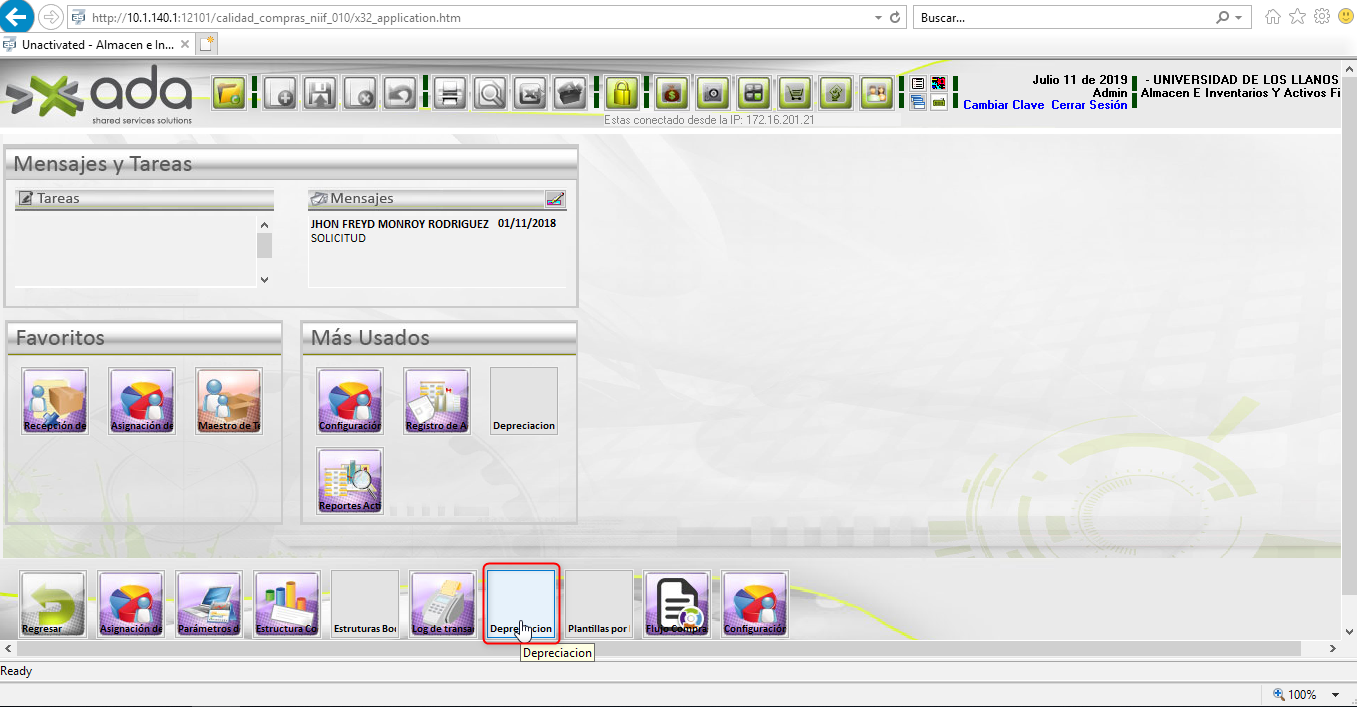
Task: Click the green padlock toolbar icon
Action: click(622, 94)
